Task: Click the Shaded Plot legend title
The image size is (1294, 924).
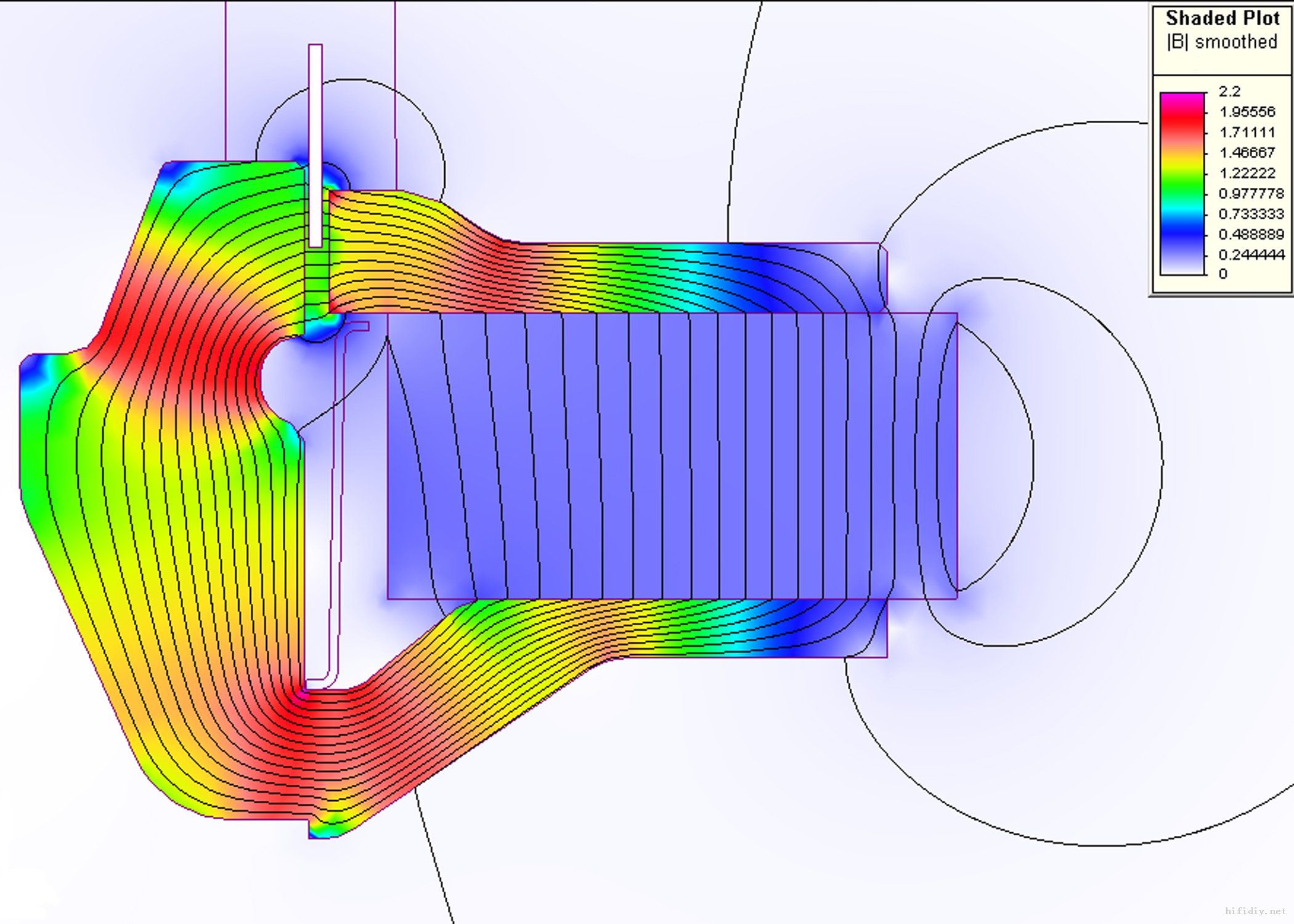Action: [x=1223, y=18]
